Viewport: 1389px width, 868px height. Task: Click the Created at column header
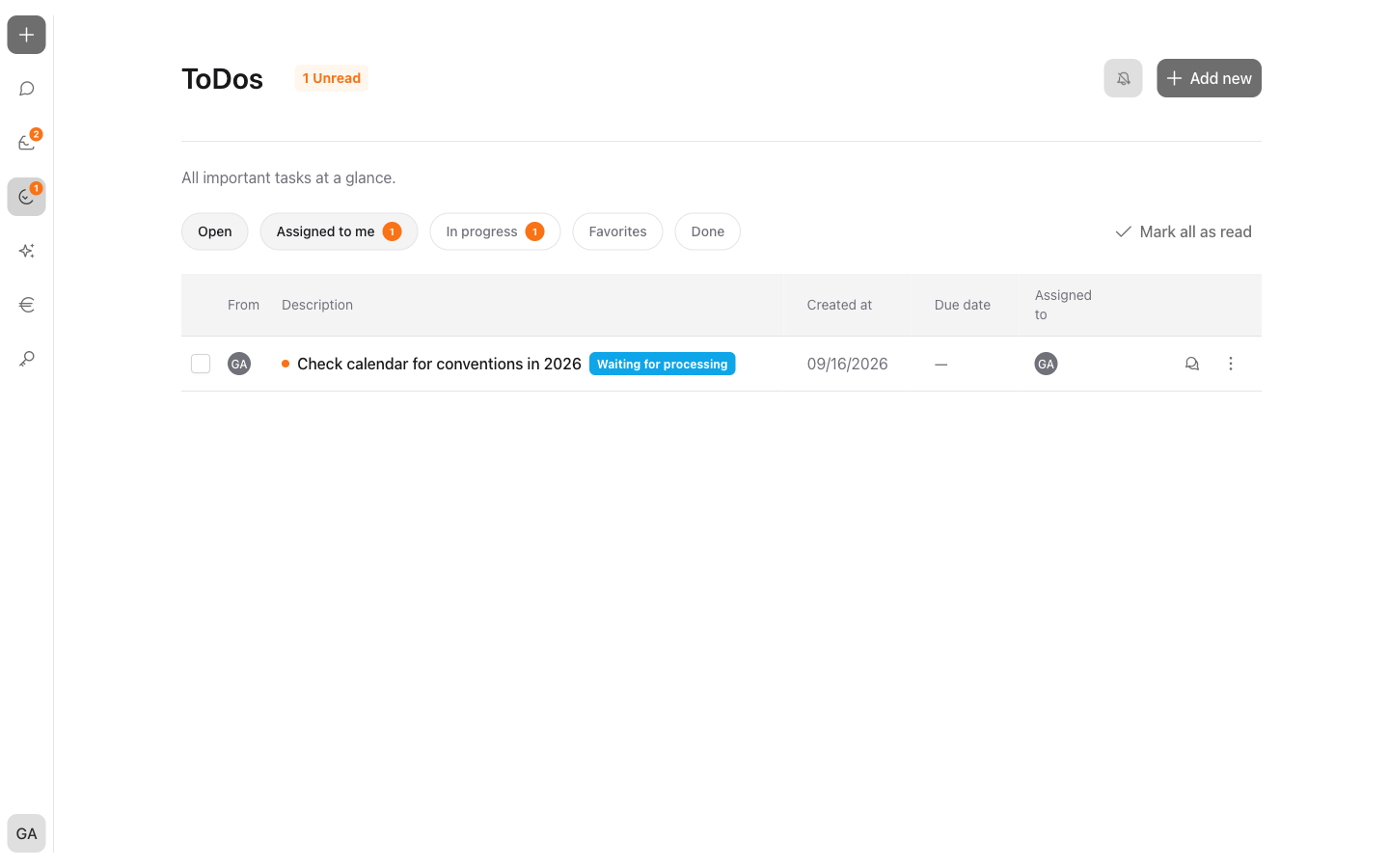(x=839, y=305)
